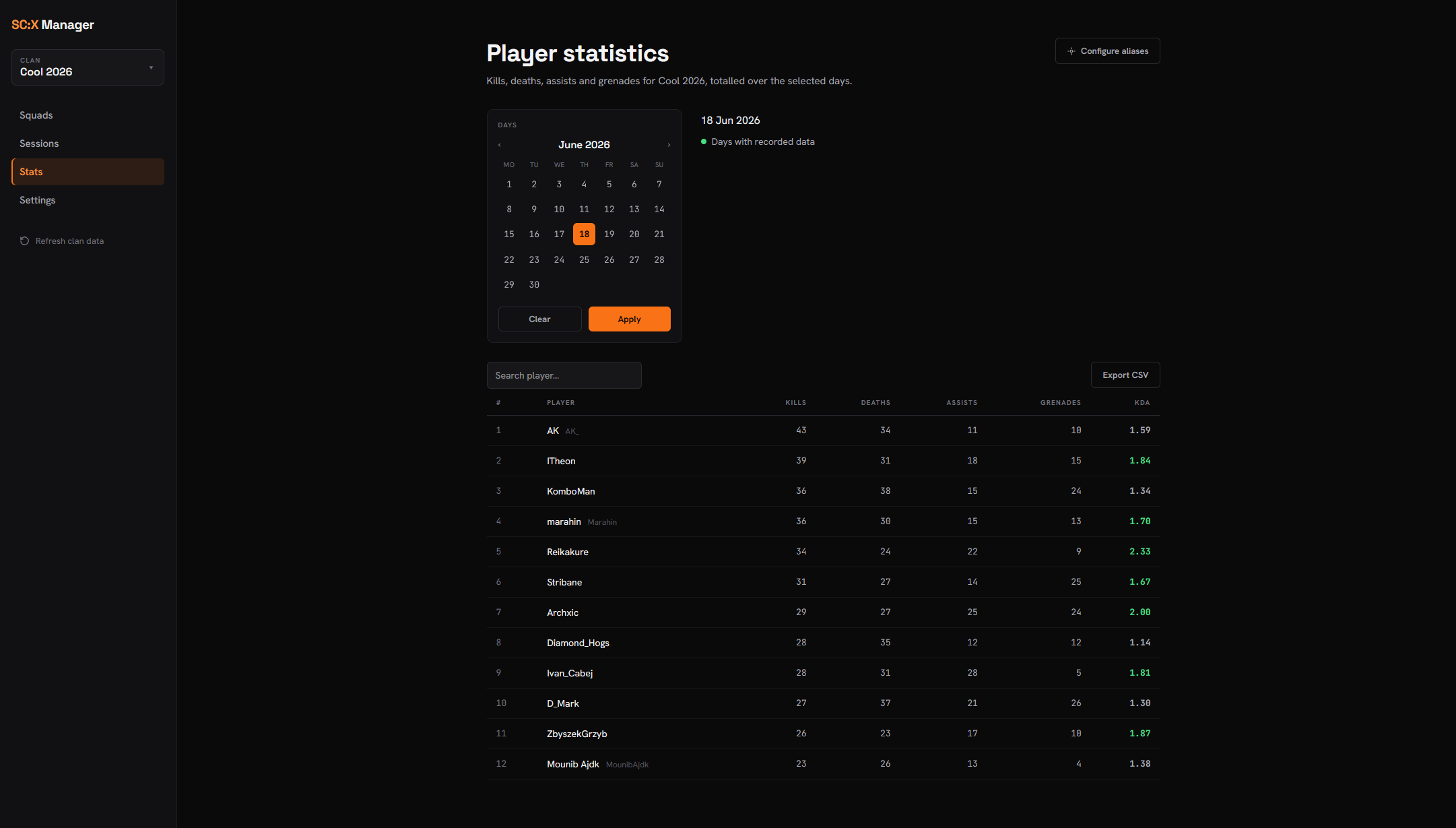
Task: Select June 30 in the calendar
Action: (534, 285)
